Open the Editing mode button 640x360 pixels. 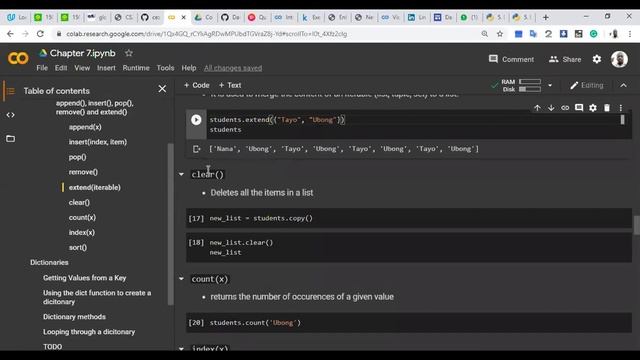point(587,85)
